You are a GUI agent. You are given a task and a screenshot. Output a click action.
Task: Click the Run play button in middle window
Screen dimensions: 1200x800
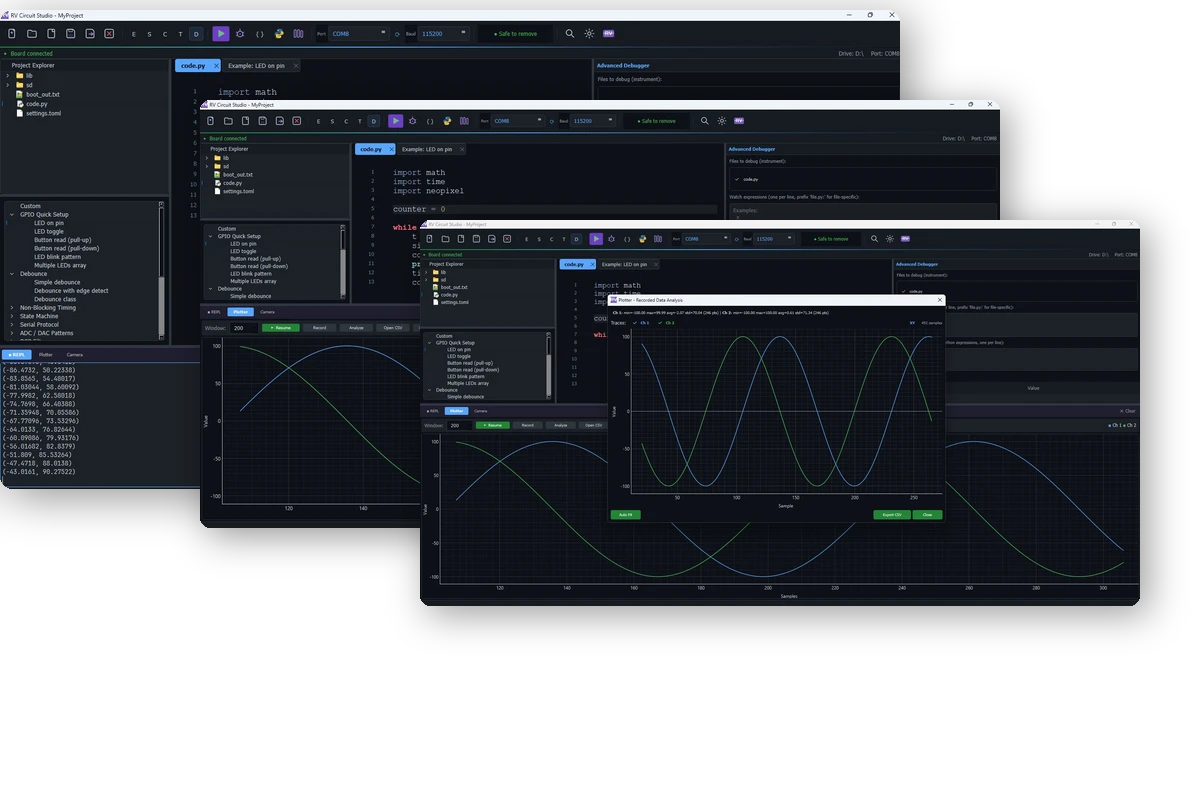point(396,121)
